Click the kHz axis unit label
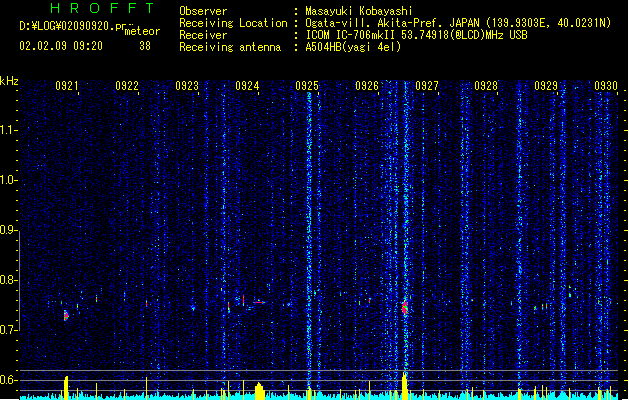 coord(9,81)
